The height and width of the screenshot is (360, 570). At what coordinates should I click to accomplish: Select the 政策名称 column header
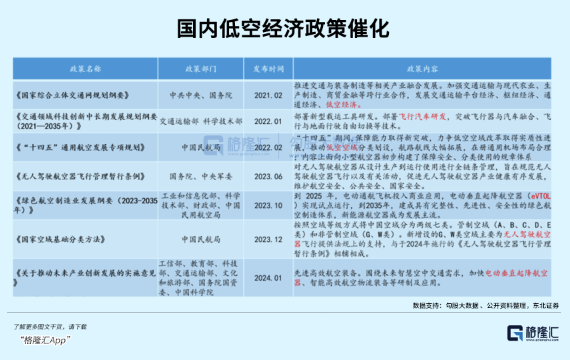point(85,69)
